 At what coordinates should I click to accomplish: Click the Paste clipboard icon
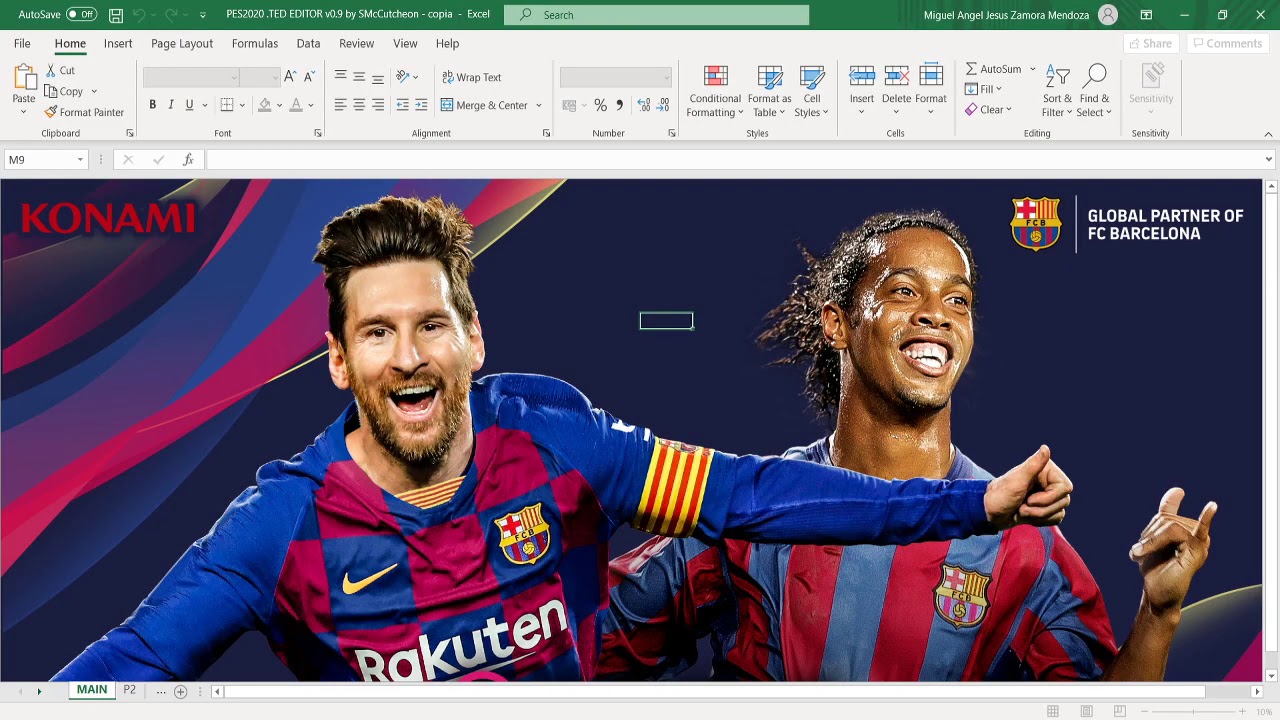point(24,78)
